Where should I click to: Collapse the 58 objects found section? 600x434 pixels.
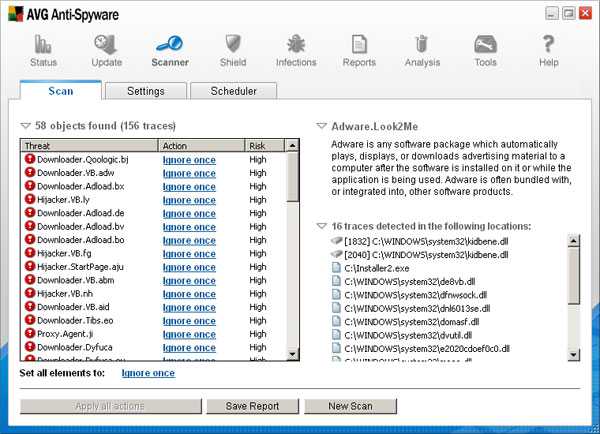coord(25,126)
